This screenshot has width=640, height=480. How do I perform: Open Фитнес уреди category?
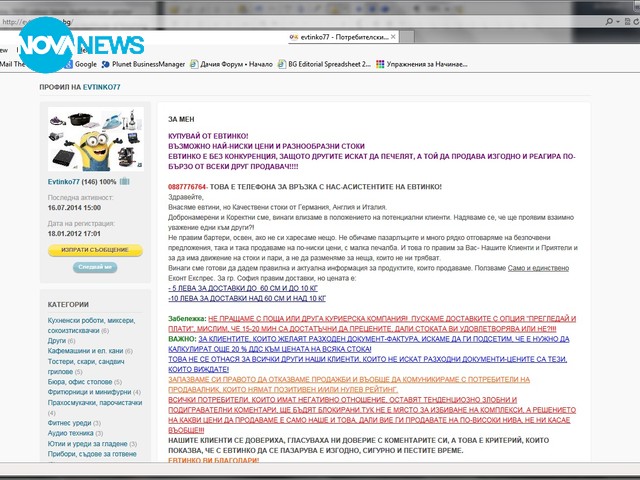(x=69, y=423)
